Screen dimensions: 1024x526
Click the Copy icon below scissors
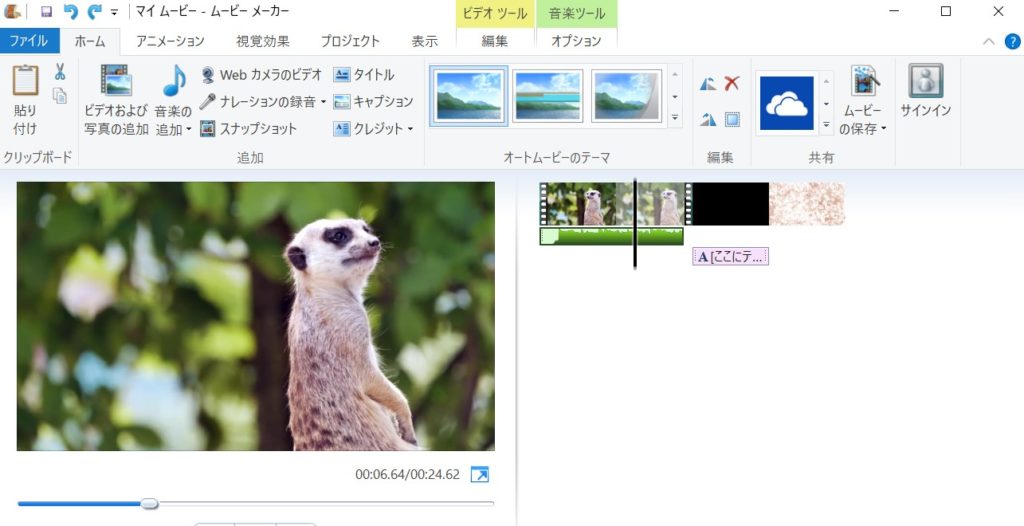[x=60, y=95]
